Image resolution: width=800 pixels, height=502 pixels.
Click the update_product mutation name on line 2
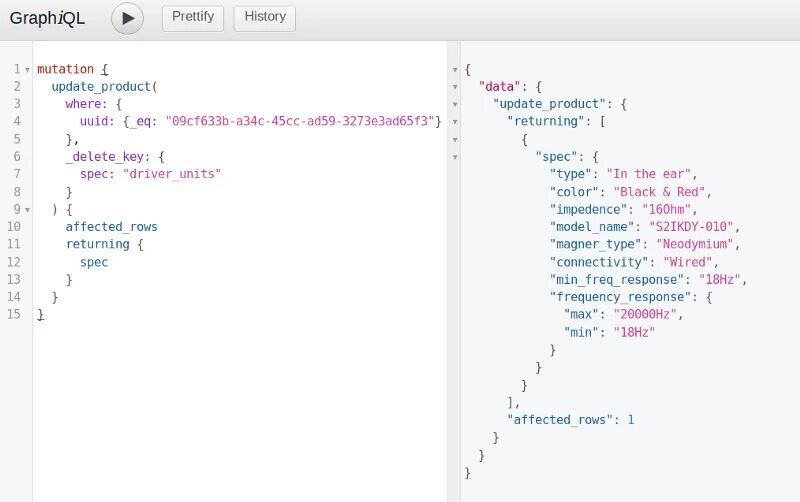(x=101, y=87)
